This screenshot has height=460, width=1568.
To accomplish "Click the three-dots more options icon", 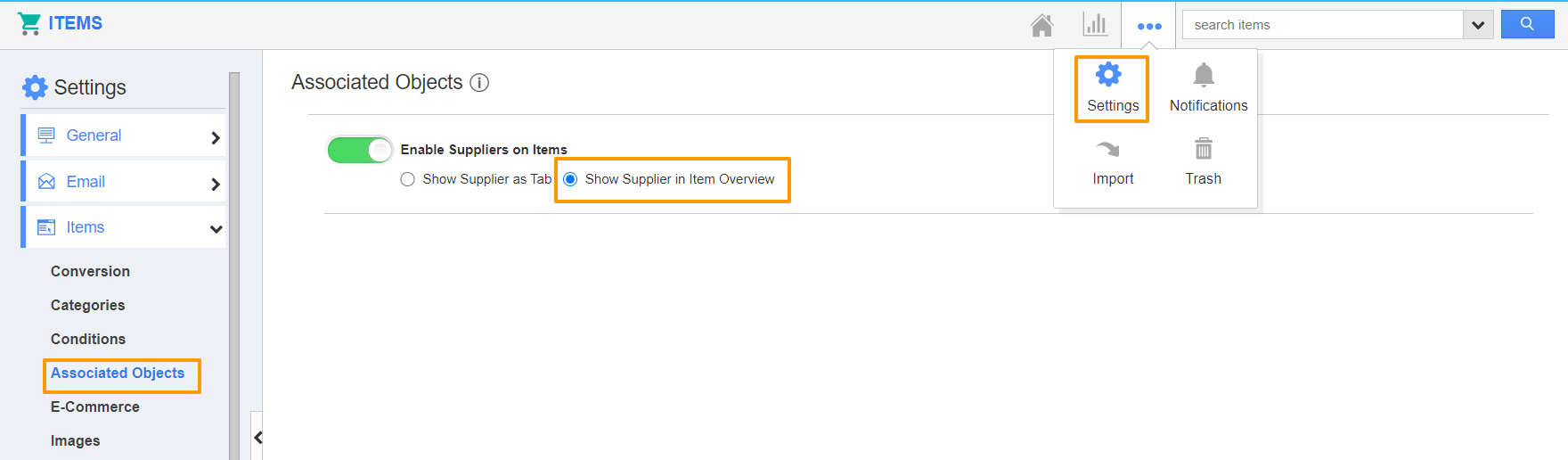I will pyautogui.click(x=1149, y=26).
